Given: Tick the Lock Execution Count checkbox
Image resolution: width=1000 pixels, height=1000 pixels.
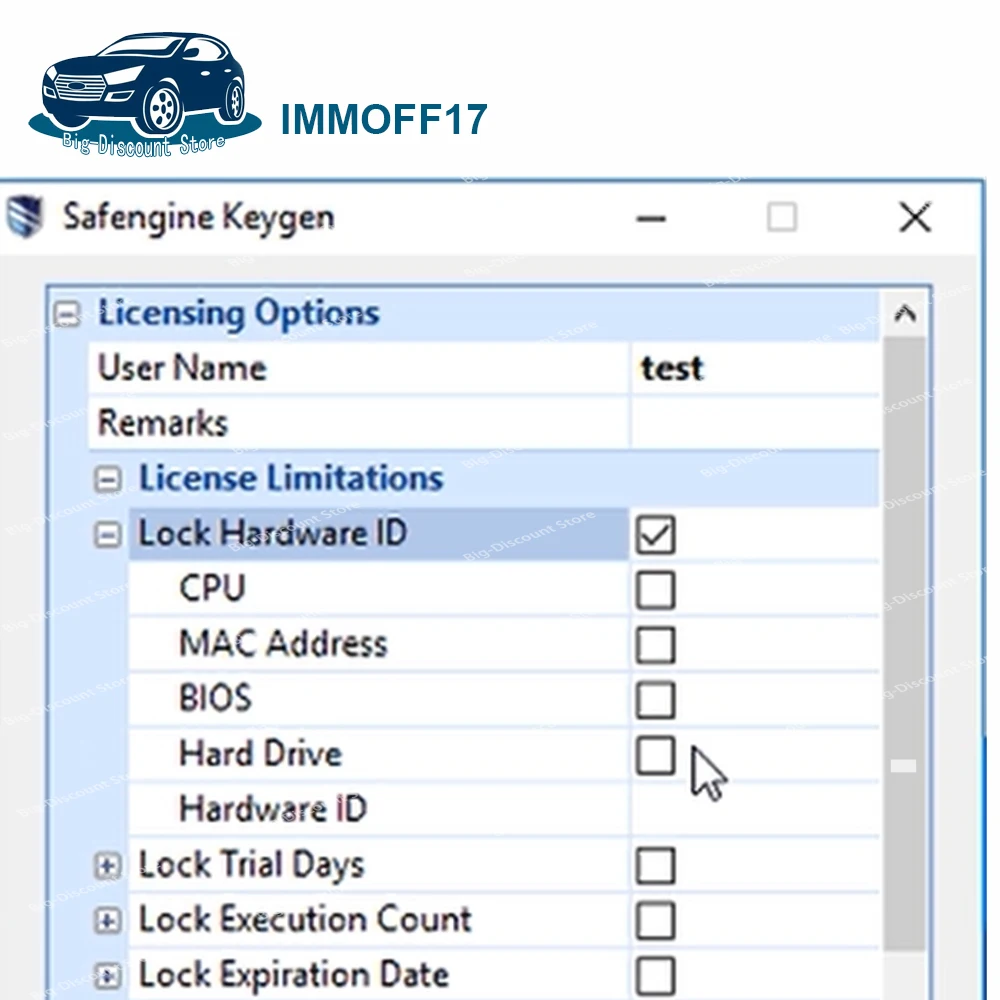Looking at the screenshot, I should pos(655,921).
